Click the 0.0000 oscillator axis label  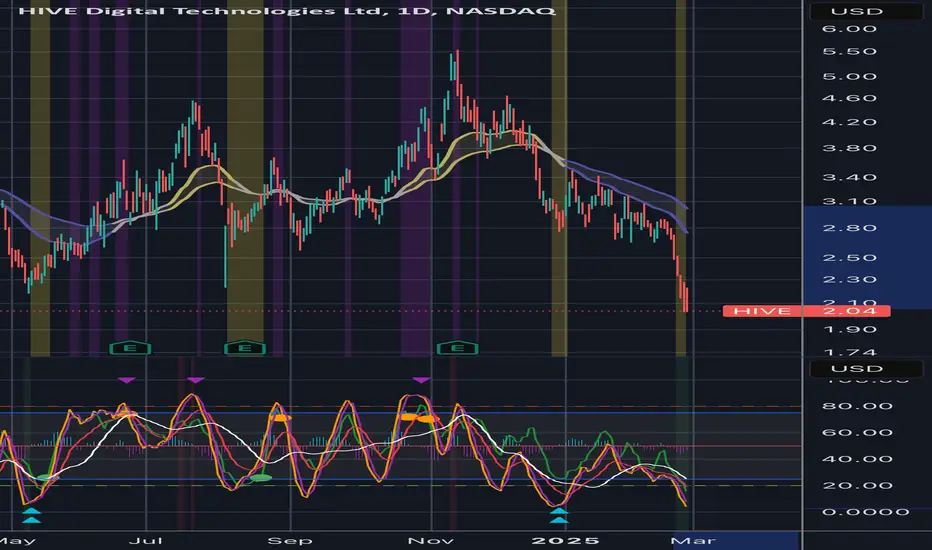(x=865, y=512)
